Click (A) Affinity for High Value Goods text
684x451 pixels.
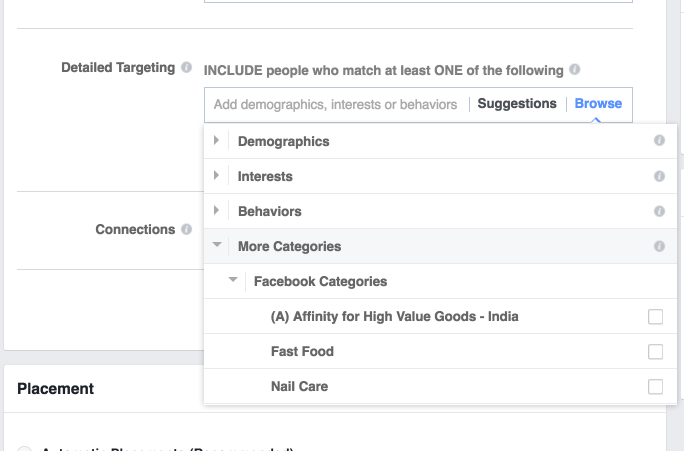click(x=395, y=317)
